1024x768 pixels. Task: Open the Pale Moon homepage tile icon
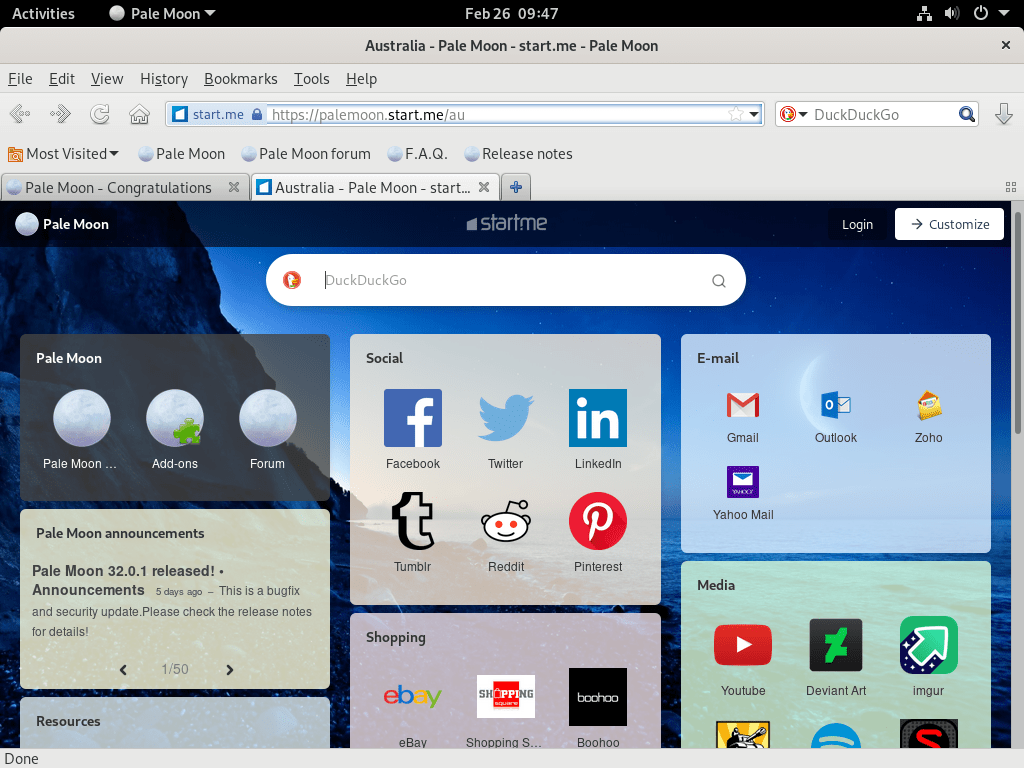(82, 418)
